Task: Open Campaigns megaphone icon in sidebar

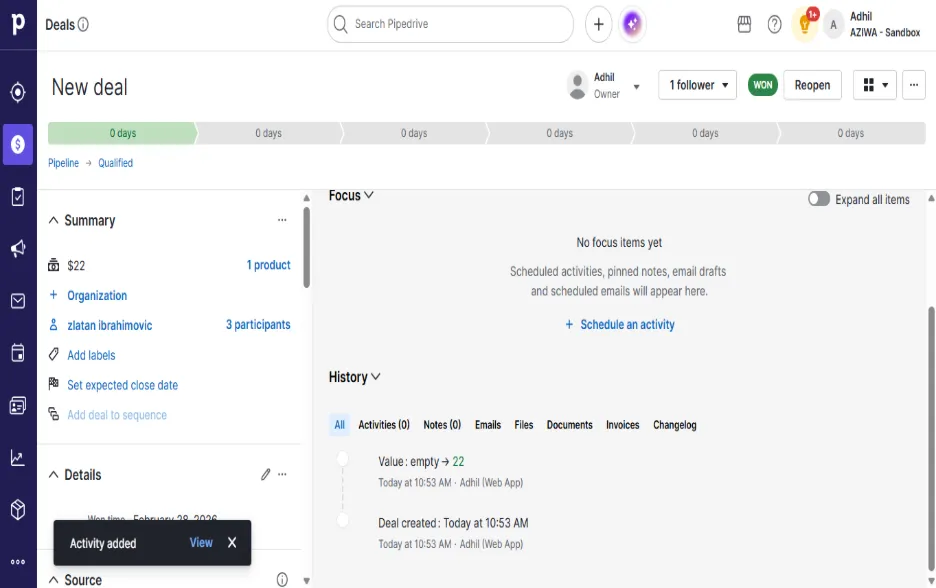Action: [x=18, y=248]
